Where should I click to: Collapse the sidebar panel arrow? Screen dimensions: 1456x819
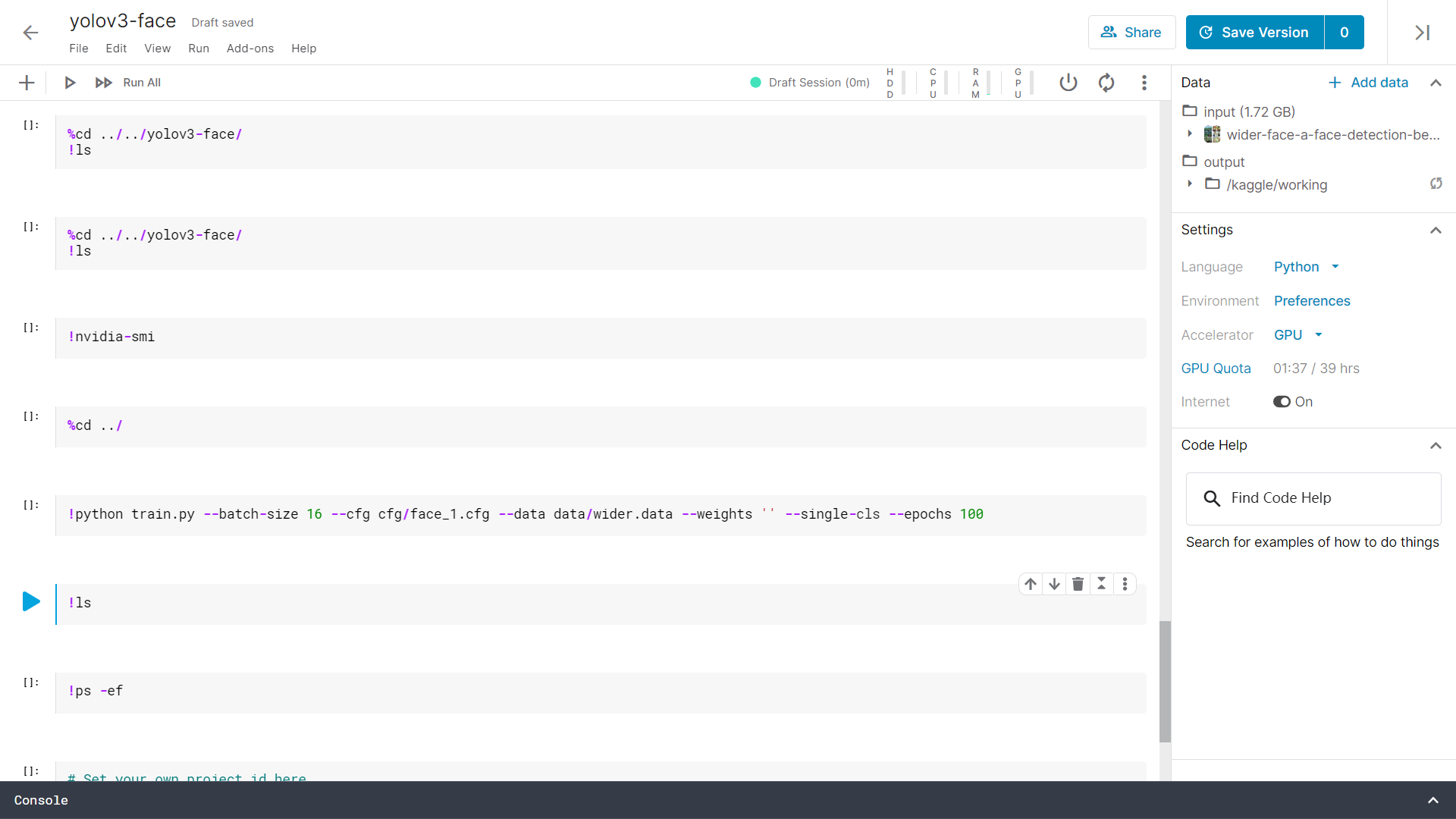pos(1423,33)
